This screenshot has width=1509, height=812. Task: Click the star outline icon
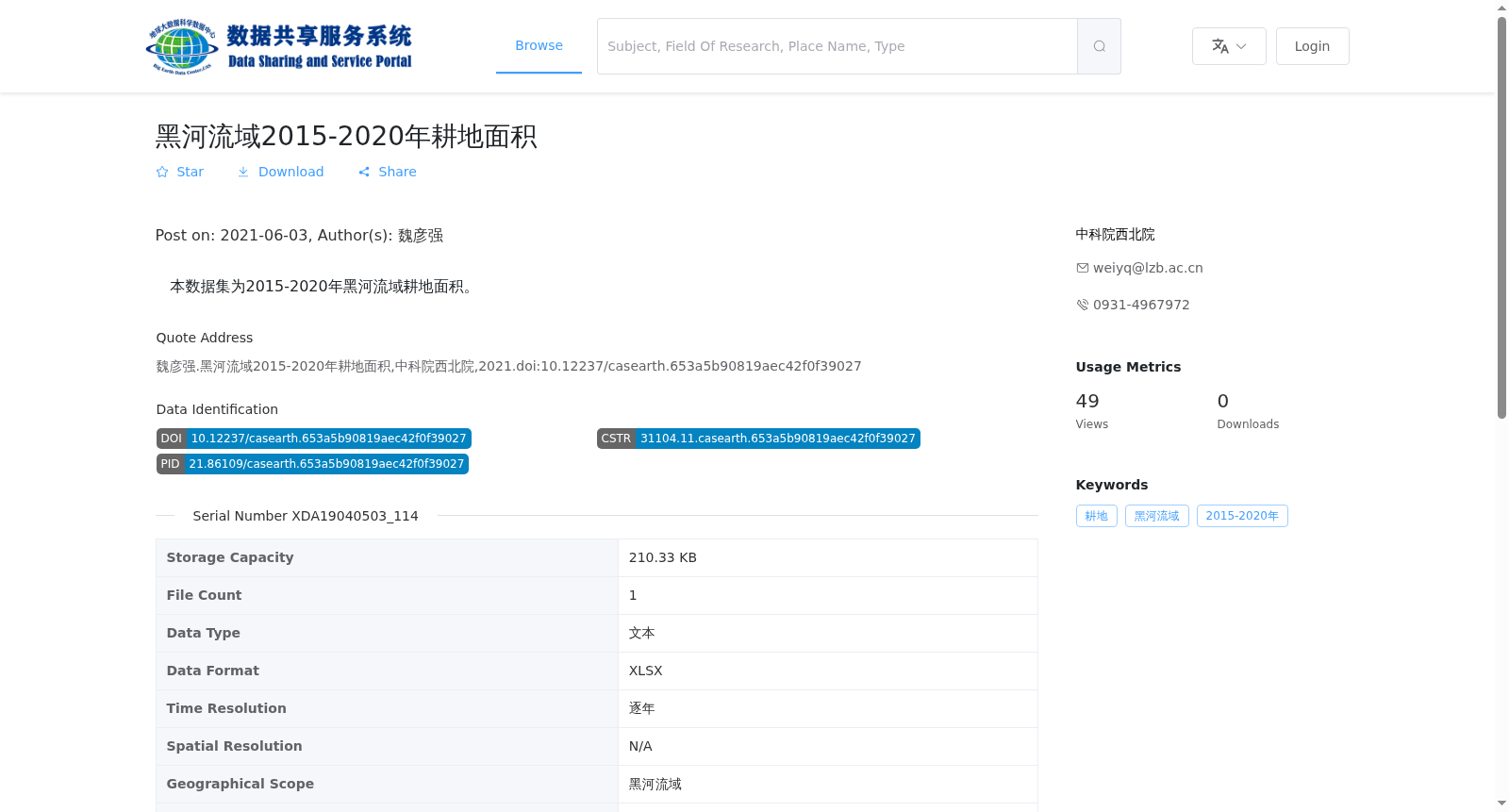click(162, 172)
